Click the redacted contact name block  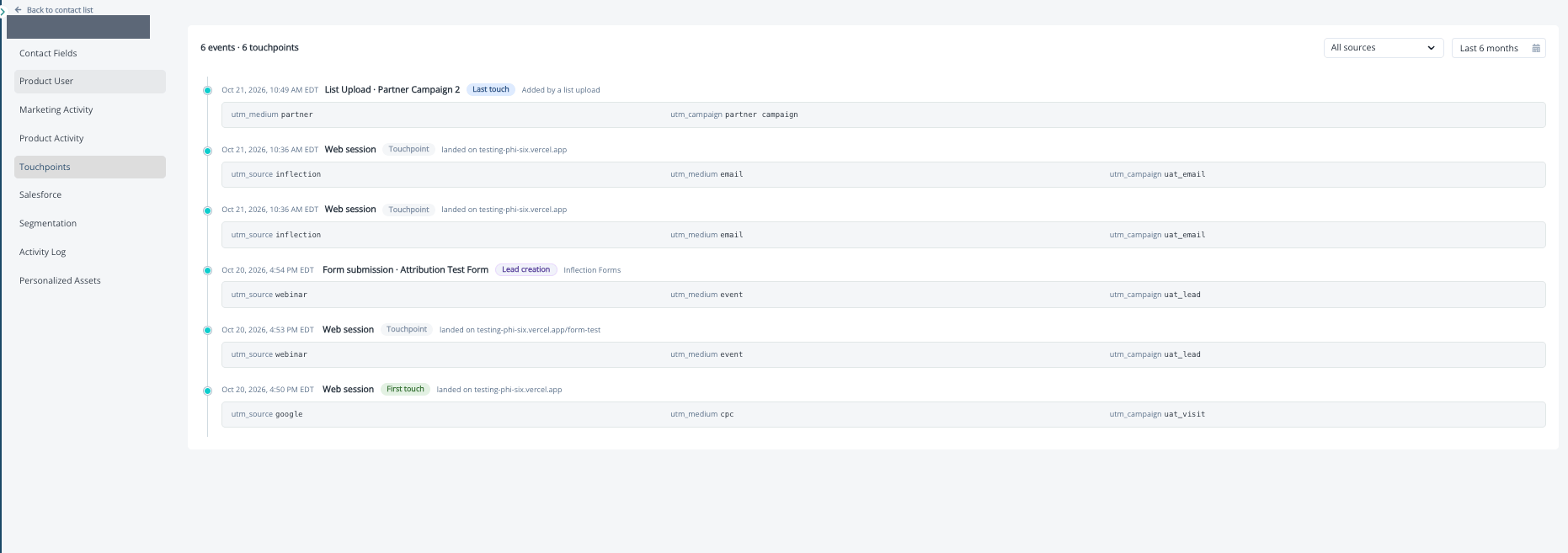click(x=78, y=27)
